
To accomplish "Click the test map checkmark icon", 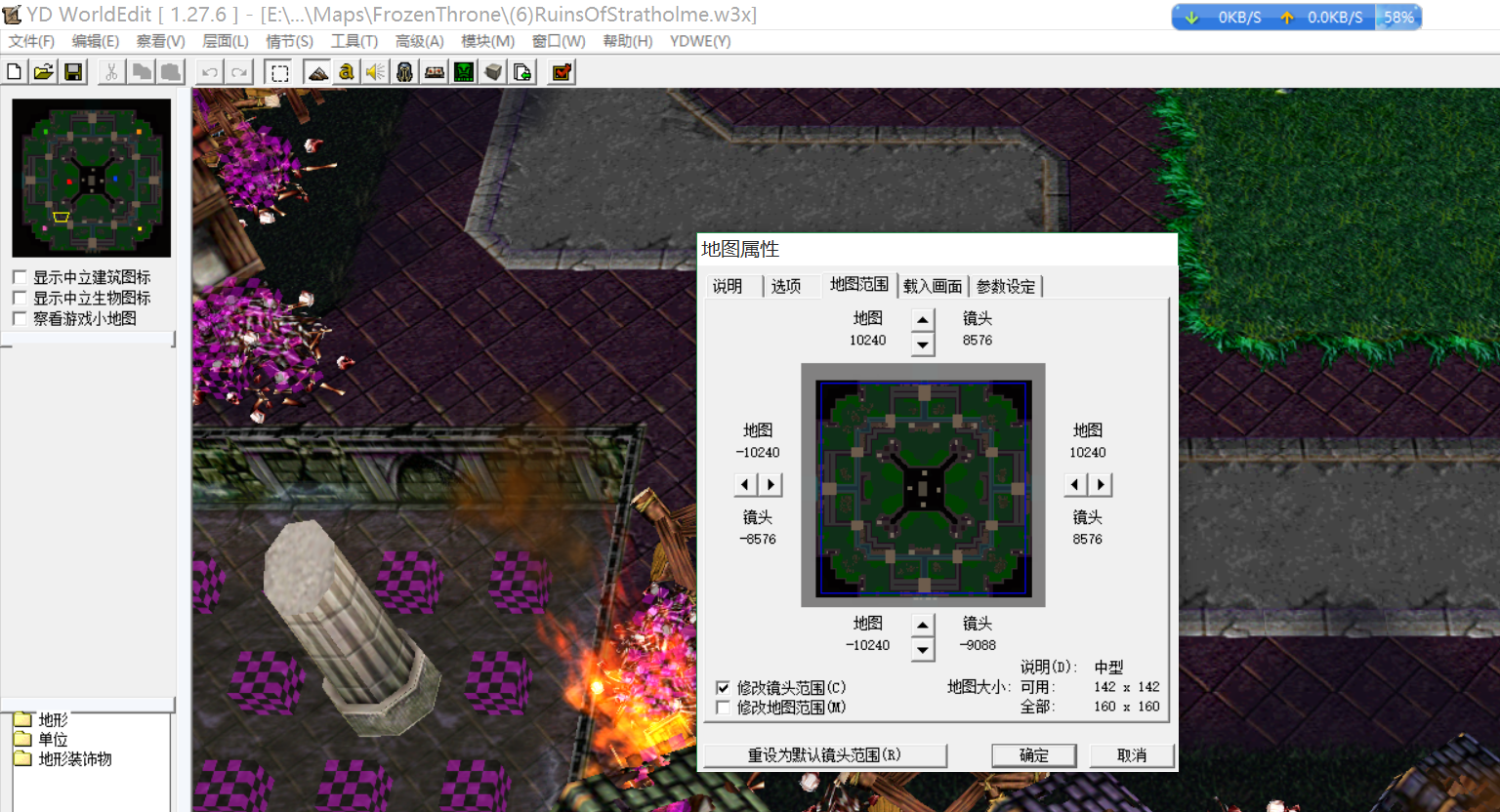I will point(562,72).
